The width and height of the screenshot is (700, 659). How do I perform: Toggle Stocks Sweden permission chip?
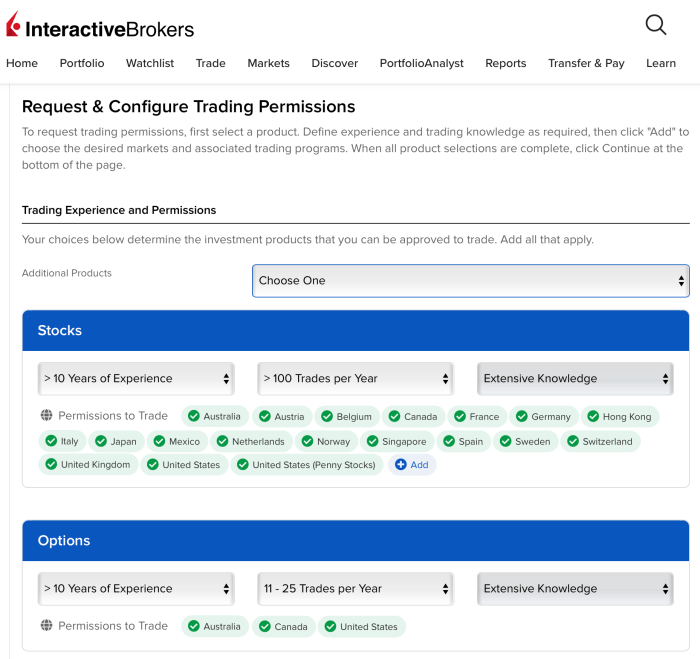(x=526, y=442)
